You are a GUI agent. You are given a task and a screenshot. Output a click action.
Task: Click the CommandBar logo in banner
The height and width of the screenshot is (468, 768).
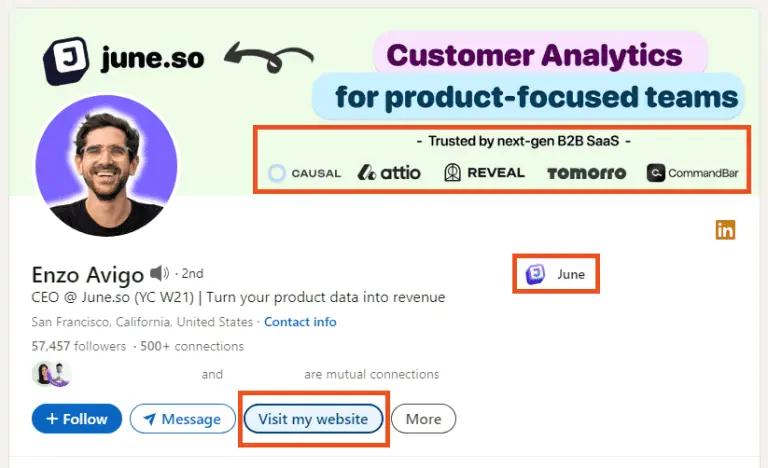(x=692, y=173)
